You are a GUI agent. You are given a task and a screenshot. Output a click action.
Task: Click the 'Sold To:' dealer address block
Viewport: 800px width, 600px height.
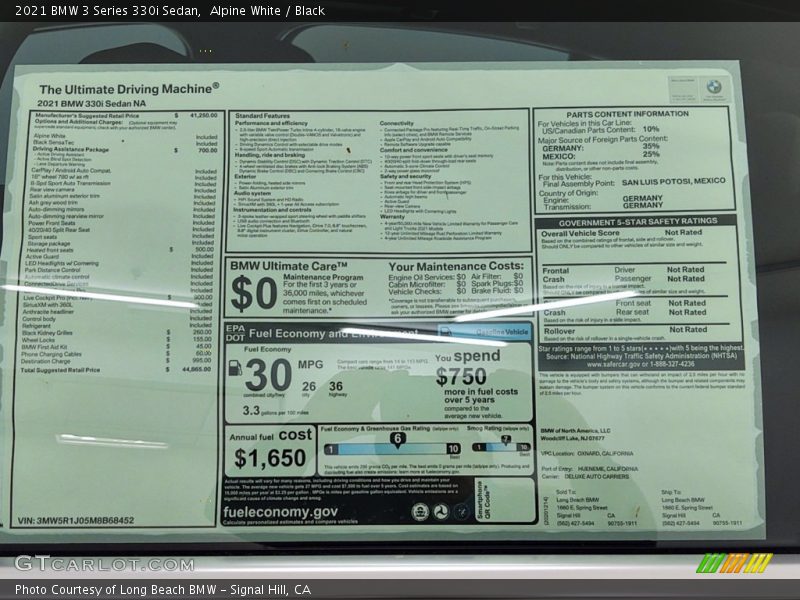[595, 508]
